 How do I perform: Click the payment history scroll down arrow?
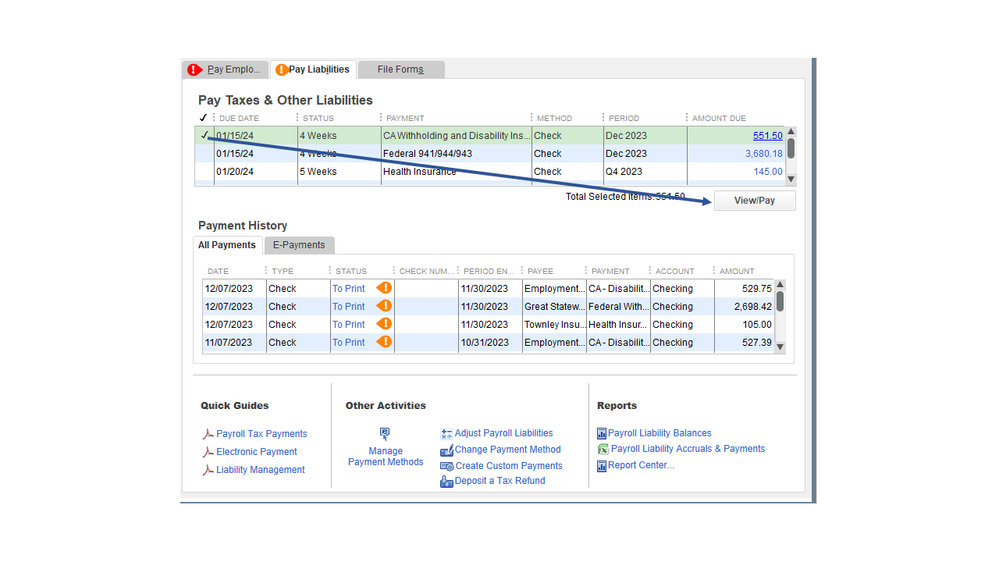coord(780,347)
